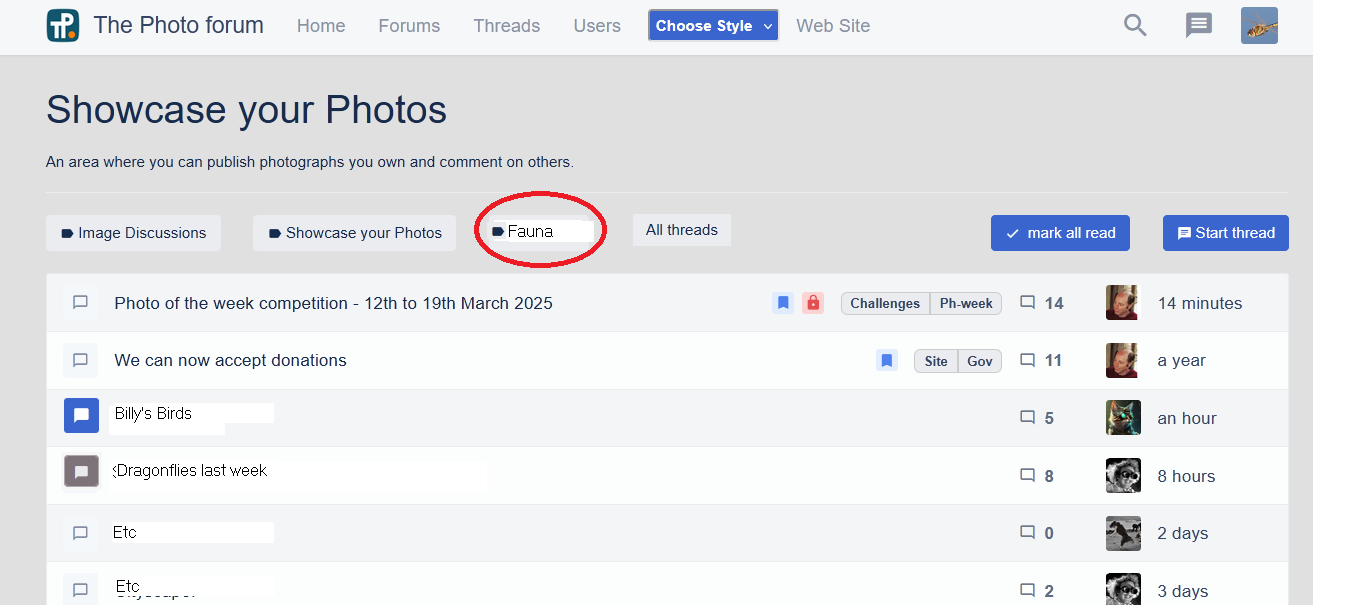Open the user profile avatar in header
The width and height of the screenshot is (1349, 605).
pos(1259,26)
